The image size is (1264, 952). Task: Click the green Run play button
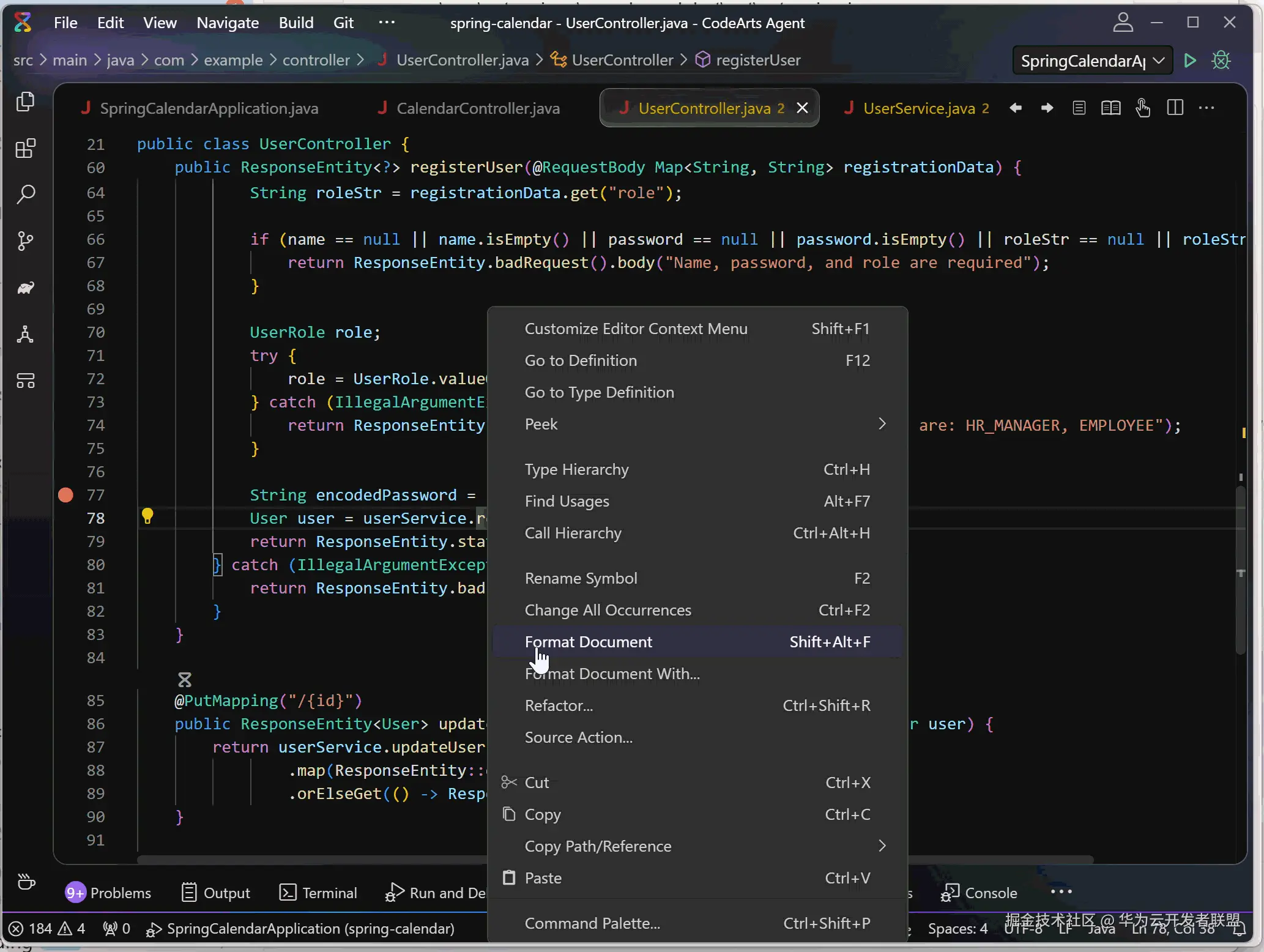(x=1190, y=61)
